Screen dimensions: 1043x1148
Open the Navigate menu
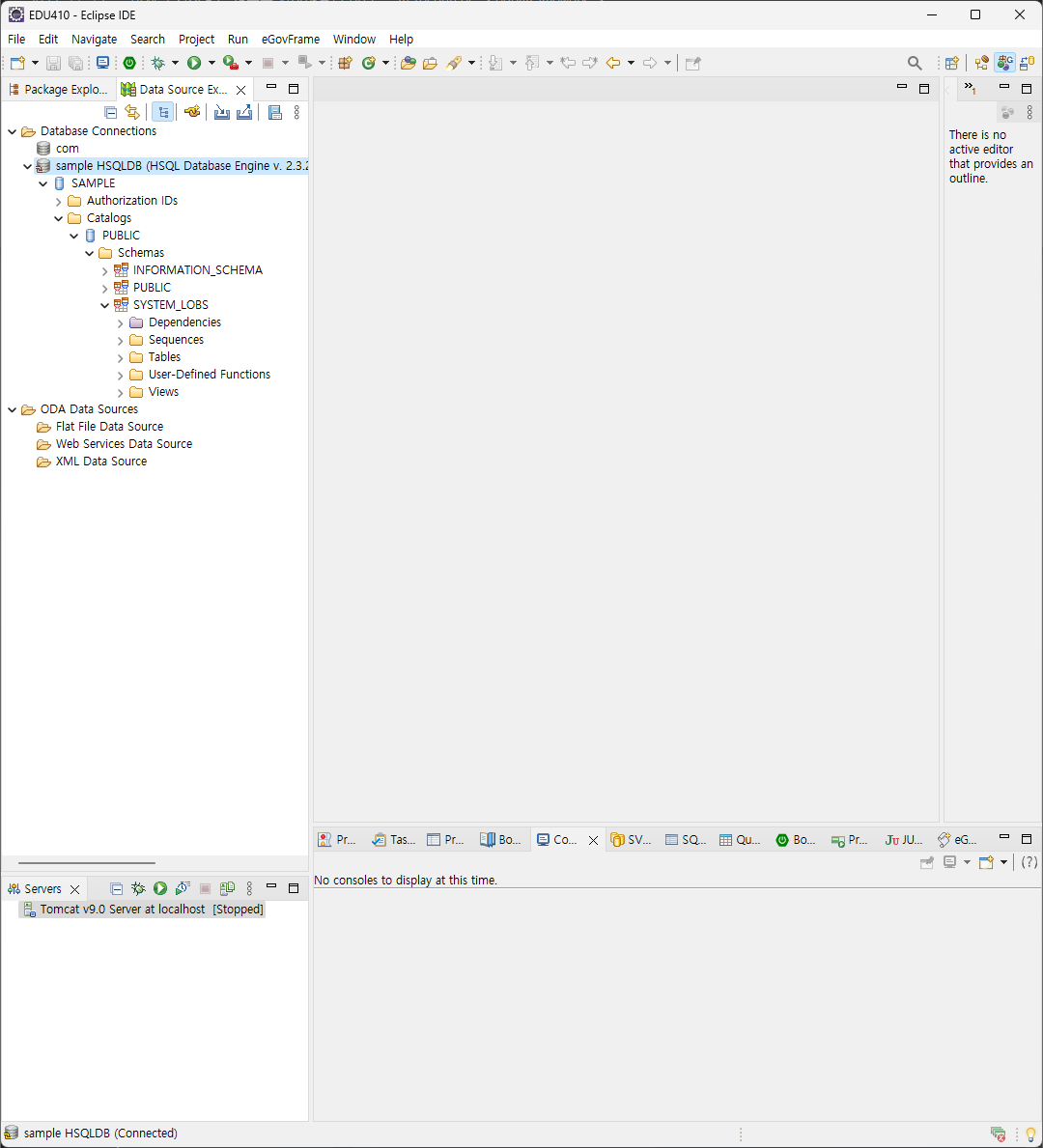[94, 39]
